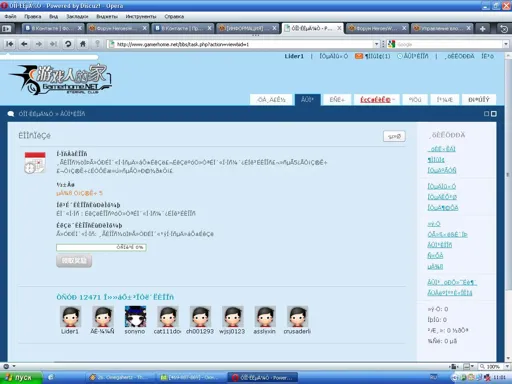Open Lider1 user avatar
Image resolution: width=512 pixels, height=384 pixels.
[x=70, y=317]
